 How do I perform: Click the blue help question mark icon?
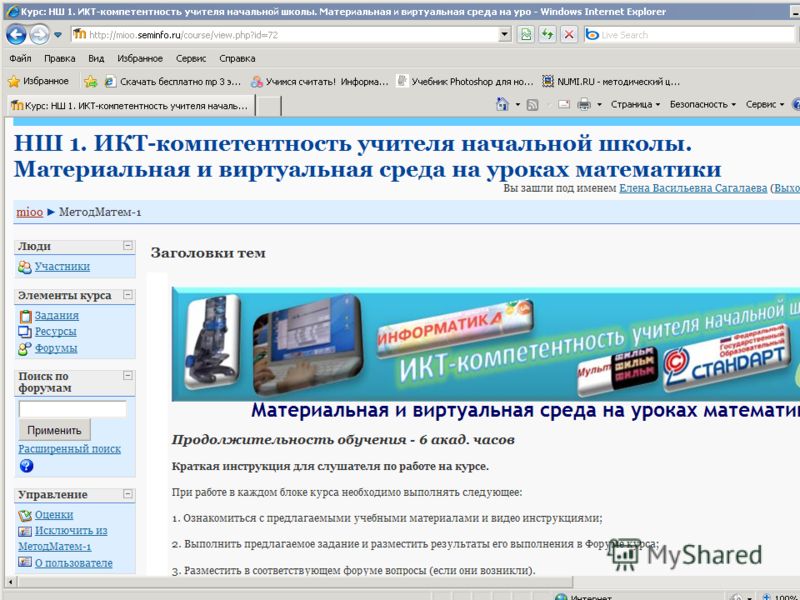click(x=27, y=466)
